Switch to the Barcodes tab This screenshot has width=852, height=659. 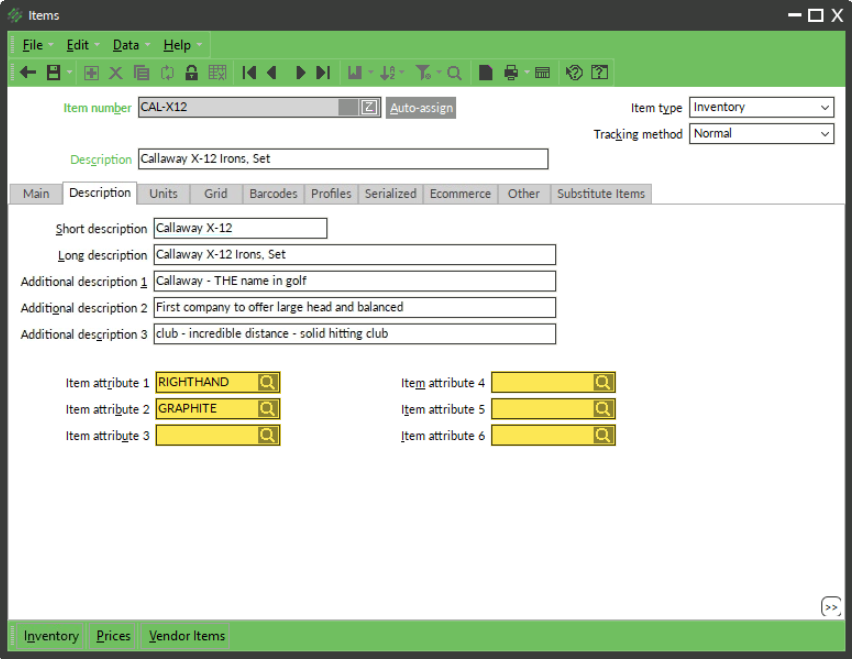click(x=273, y=194)
